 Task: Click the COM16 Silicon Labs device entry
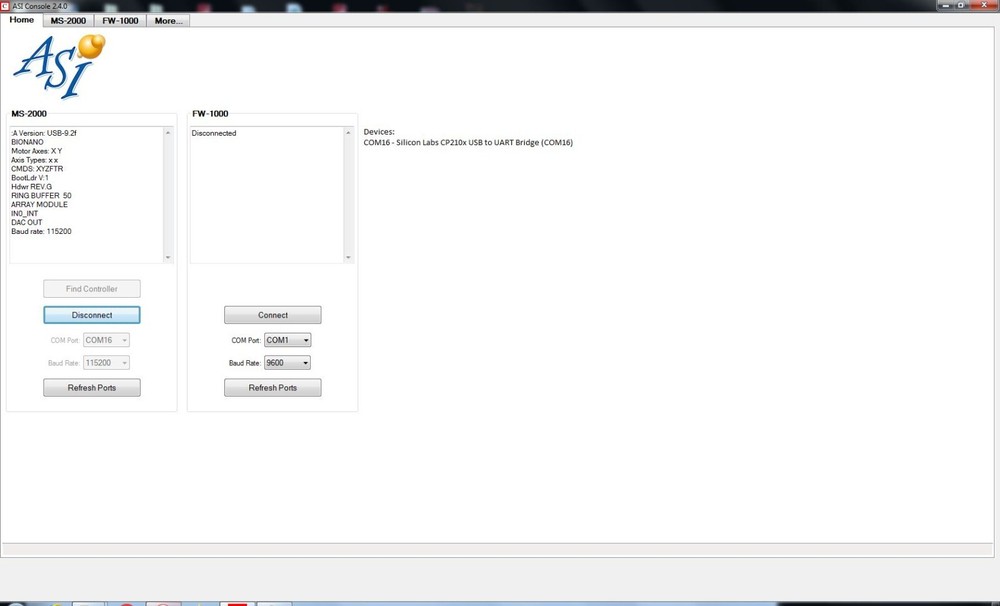point(468,143)
